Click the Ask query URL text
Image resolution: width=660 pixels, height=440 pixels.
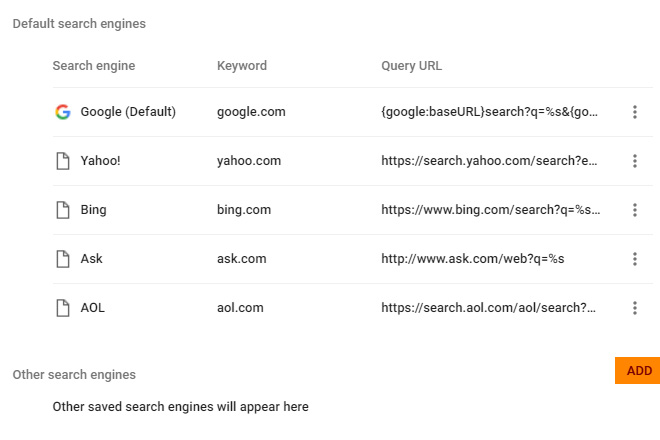pyautogui.click(x=472, y=259)
